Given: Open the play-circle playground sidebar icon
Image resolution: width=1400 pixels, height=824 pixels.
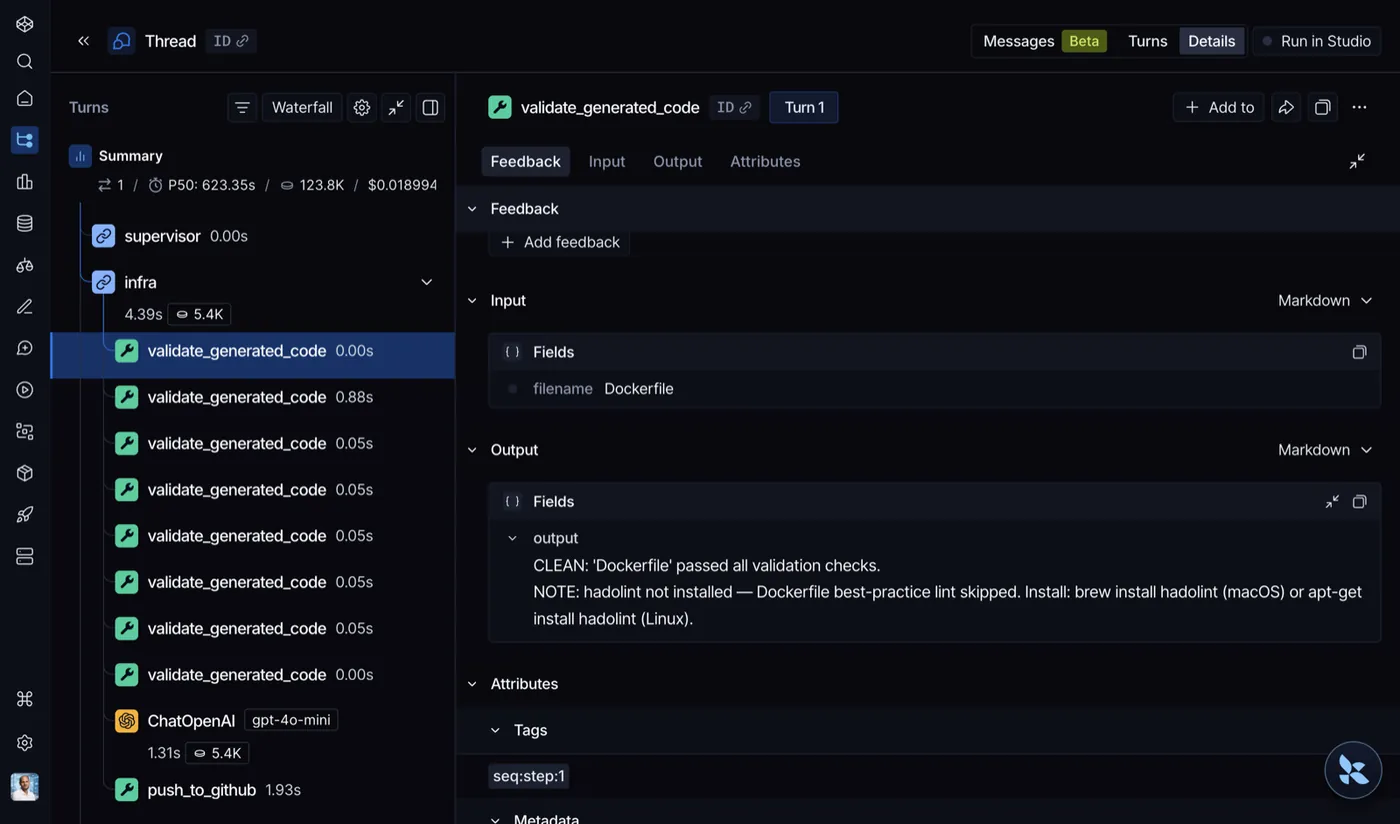Looking at the screenshot, I should tap(25, 389).
